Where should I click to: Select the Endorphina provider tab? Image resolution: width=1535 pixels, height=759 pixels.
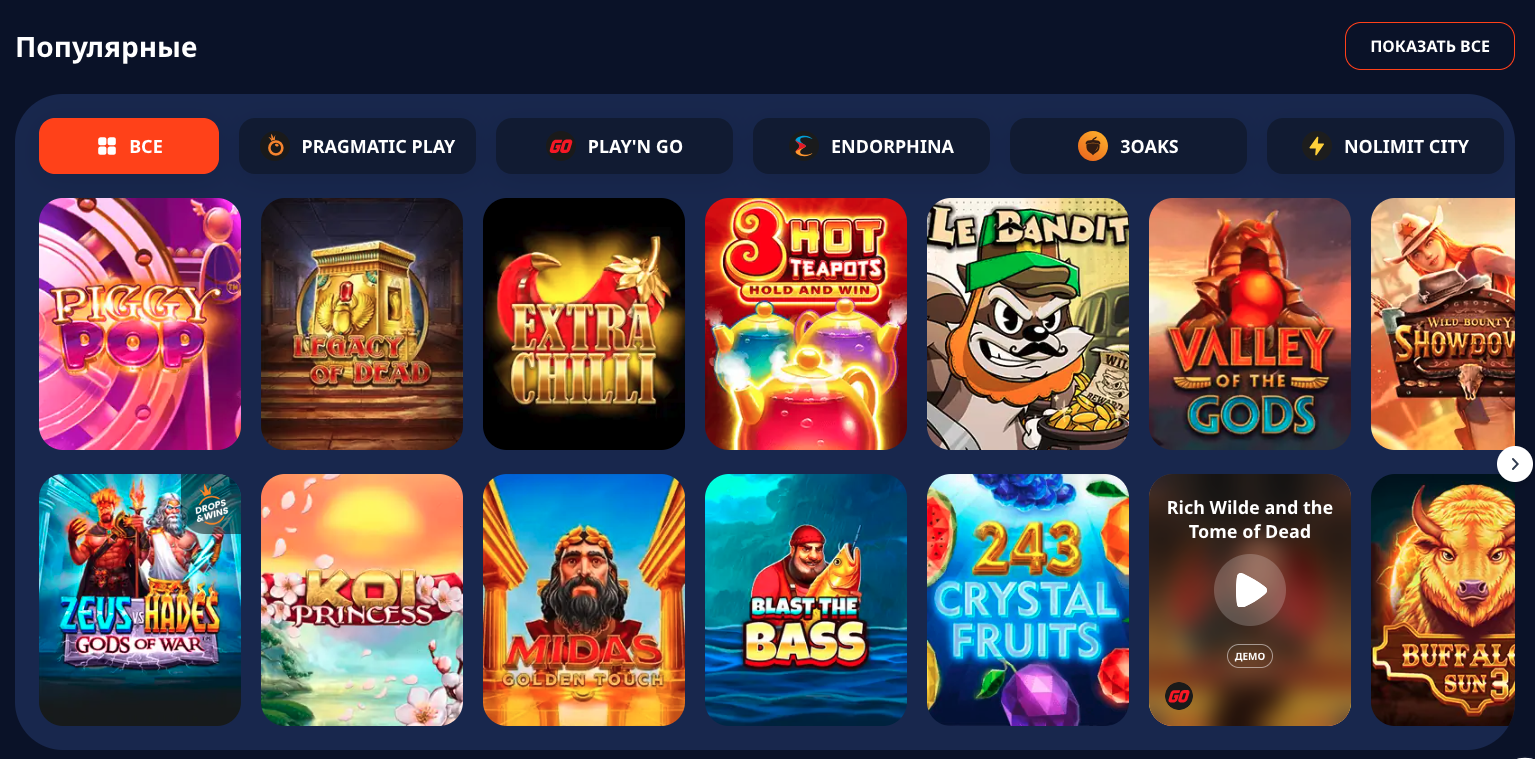[x=871, y=146]
